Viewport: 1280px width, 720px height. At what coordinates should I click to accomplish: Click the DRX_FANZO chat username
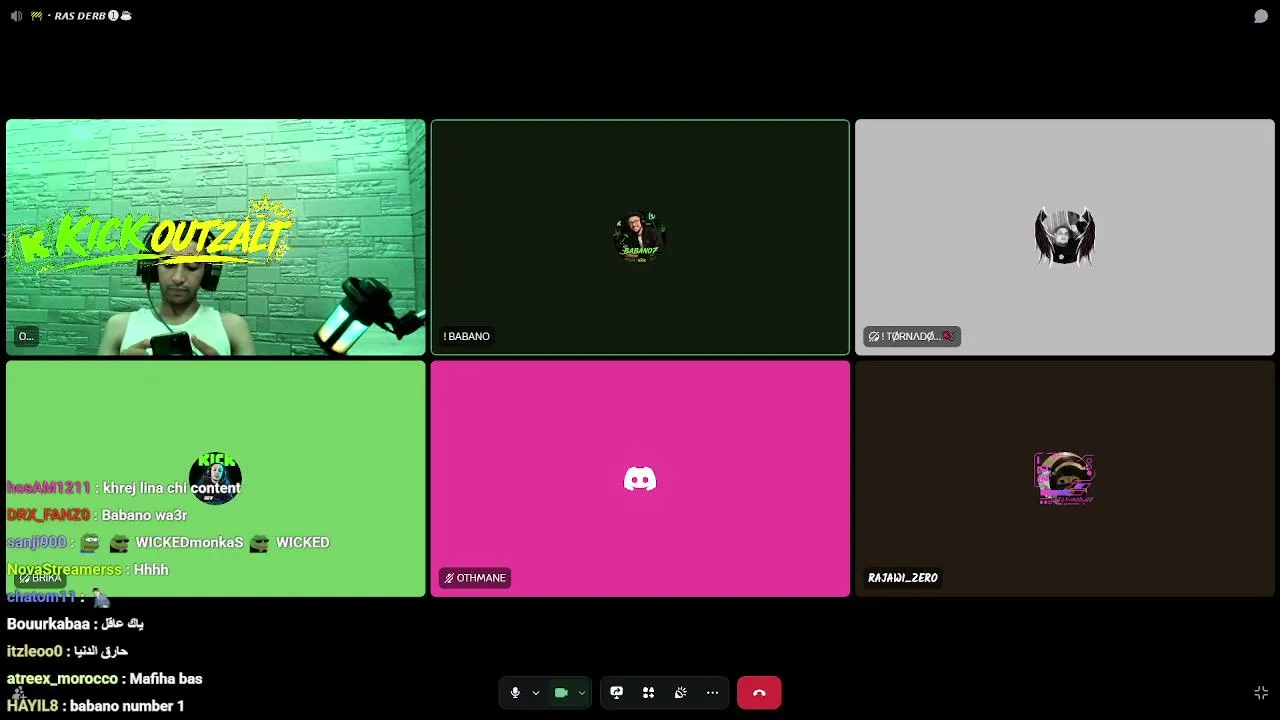[x=48, y=515]
